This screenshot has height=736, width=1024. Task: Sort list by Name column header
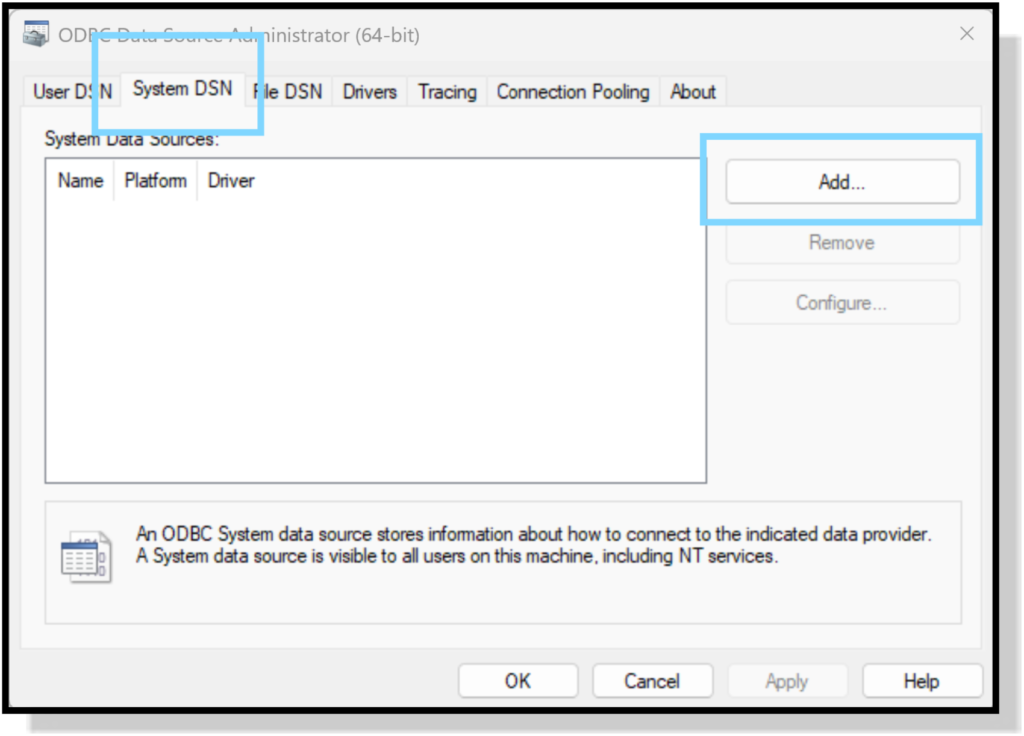pyautogui.click(x=81, y=181)
